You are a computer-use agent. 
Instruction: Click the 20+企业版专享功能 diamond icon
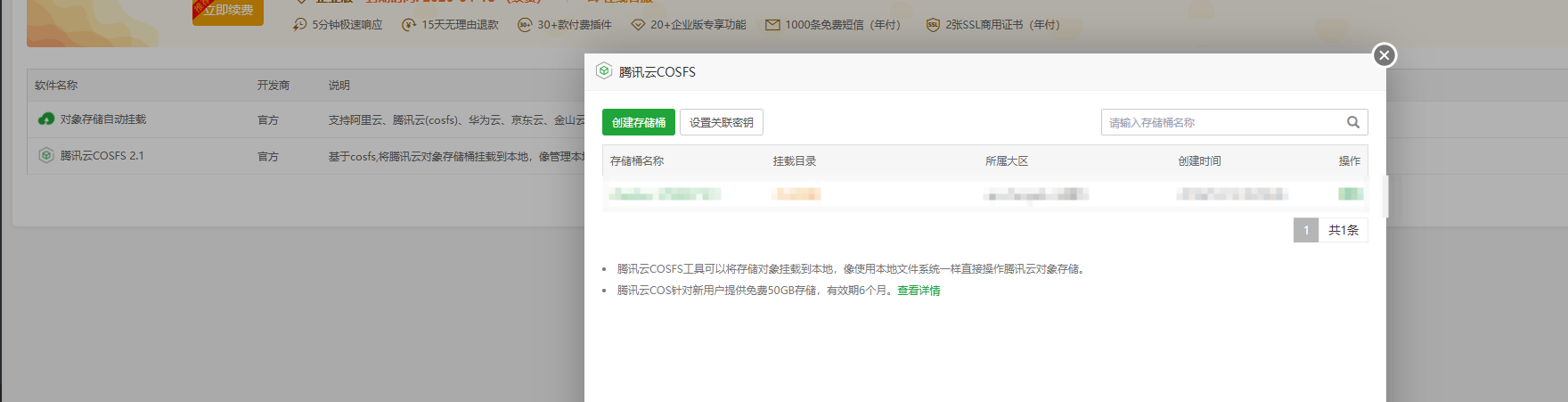pos(638,24)
